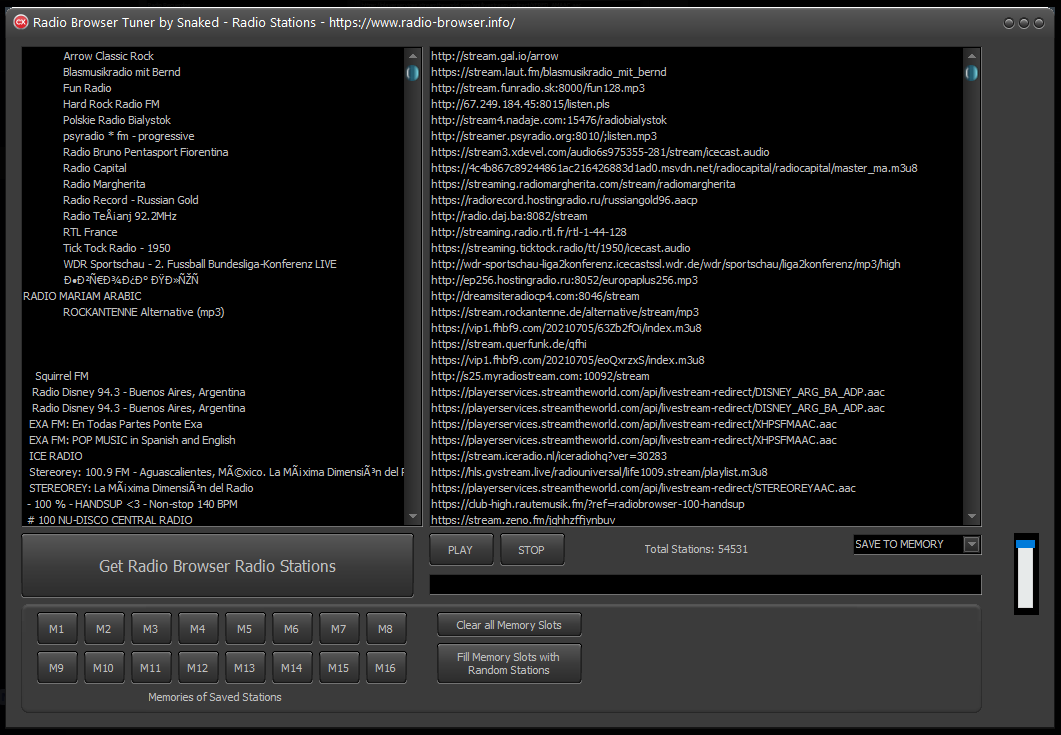
Task: Click URL list scroll-up arrow
Action: point(972,55)
